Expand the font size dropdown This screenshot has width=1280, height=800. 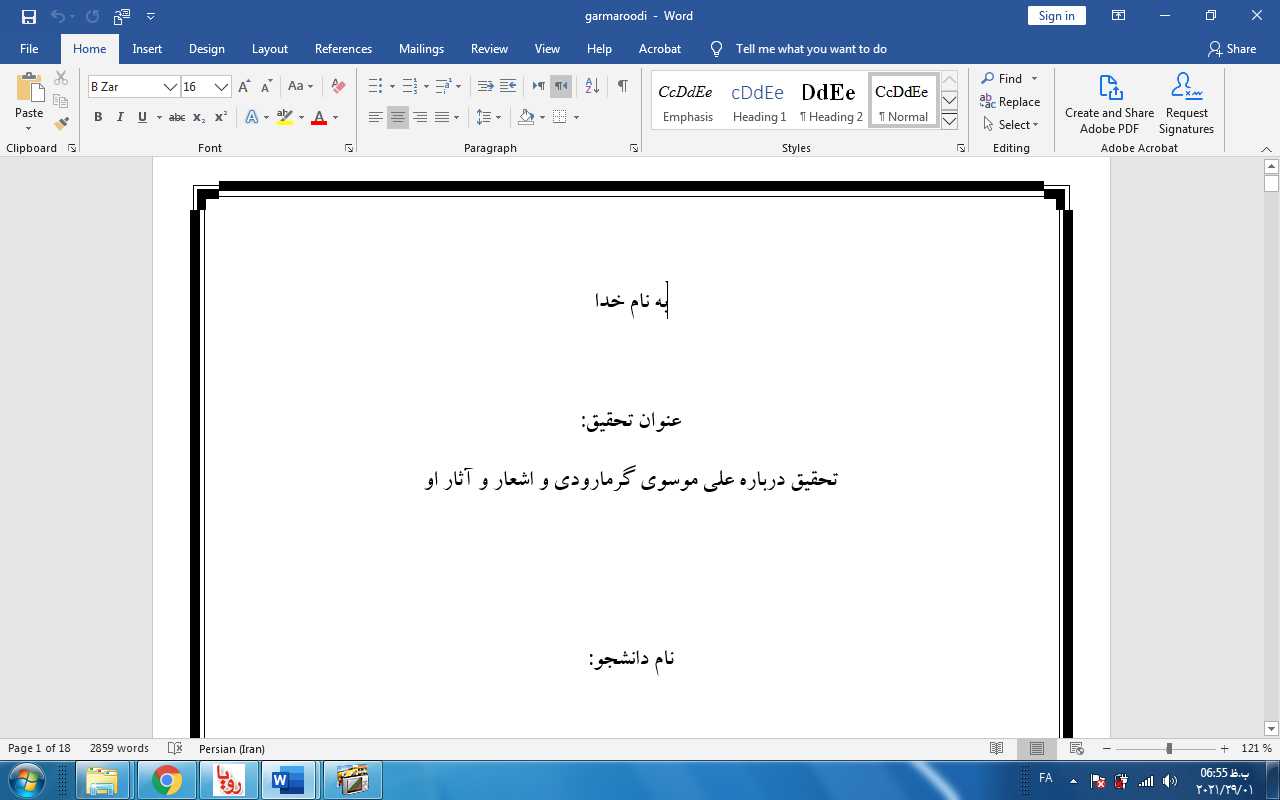[x=222, y=87]
